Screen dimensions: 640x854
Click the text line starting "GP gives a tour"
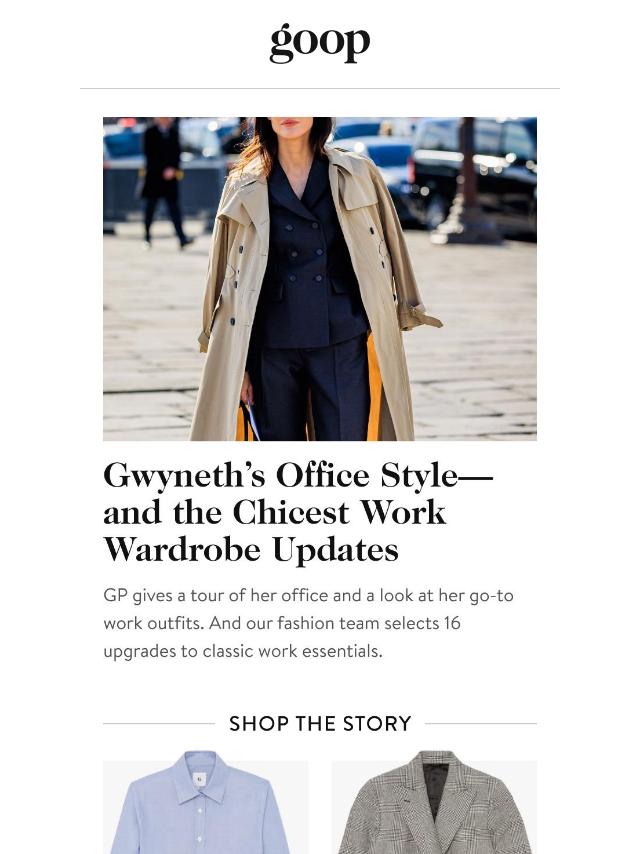click(x=308, y=595)
